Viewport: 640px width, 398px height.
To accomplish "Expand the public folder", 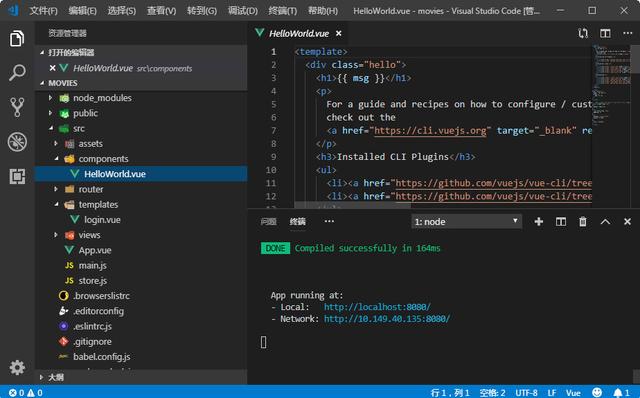I will 50,113.
